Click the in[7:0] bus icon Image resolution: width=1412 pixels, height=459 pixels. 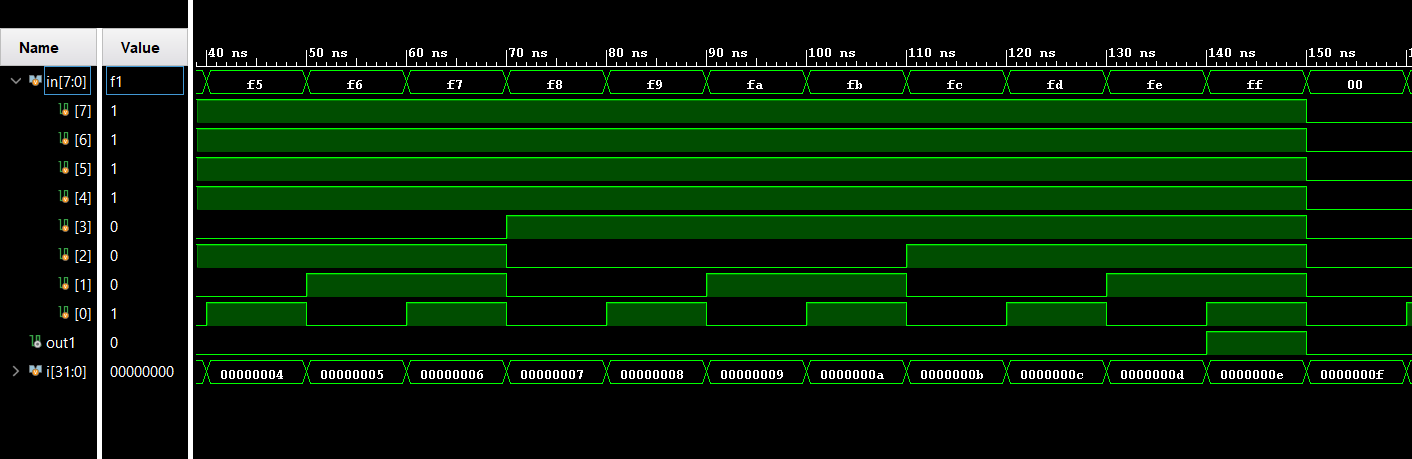coord(36,81)
